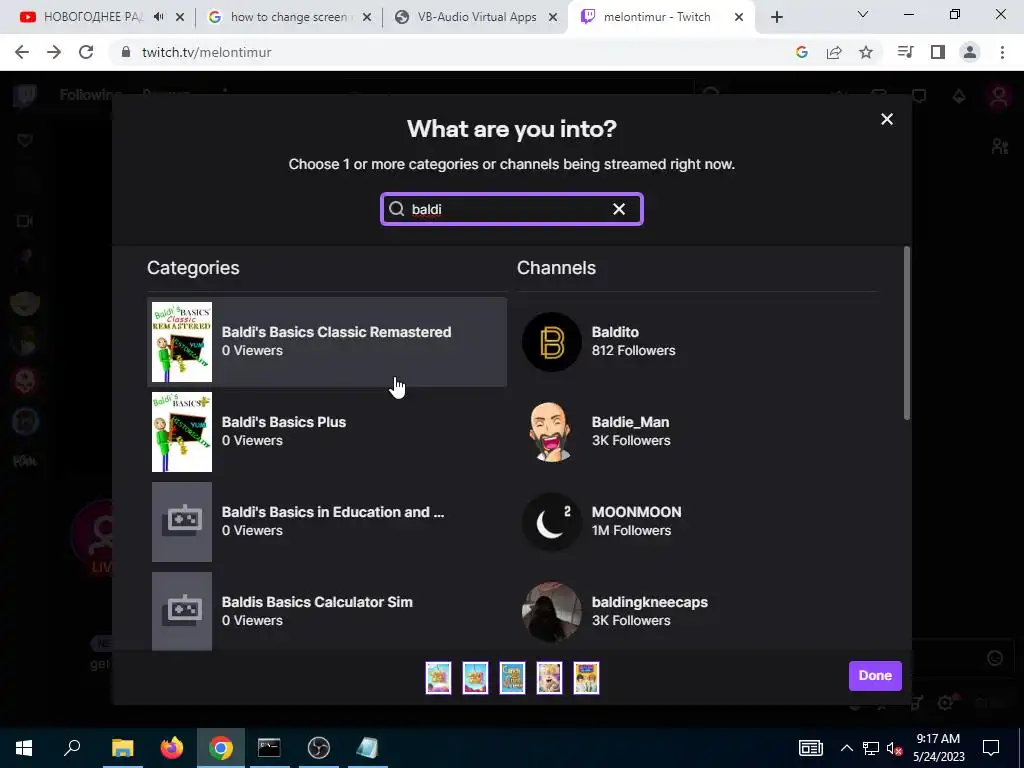Select Baldi's Basics Plus category
This screenshot has width=1024, height=768.
pos(327,432)
